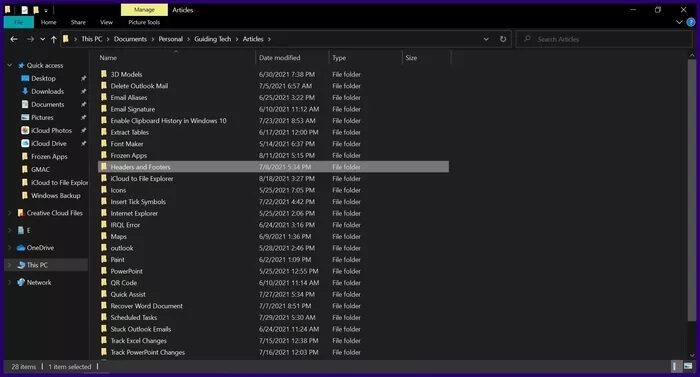Refresh the Articles folder view
This screenshot has width=700, height=377.
click(x=503, y=39)
